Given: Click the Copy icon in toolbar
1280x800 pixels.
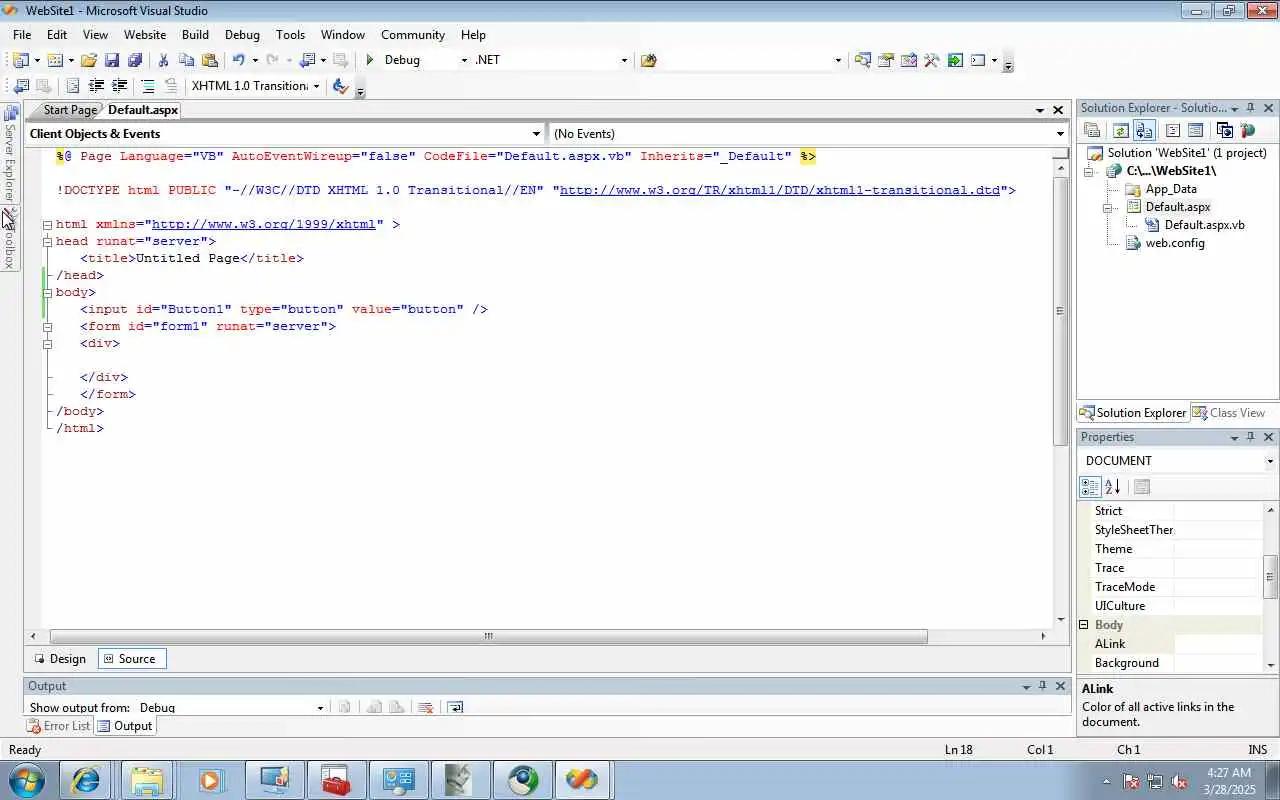Looking at the screenshot, I should (186, 60).
